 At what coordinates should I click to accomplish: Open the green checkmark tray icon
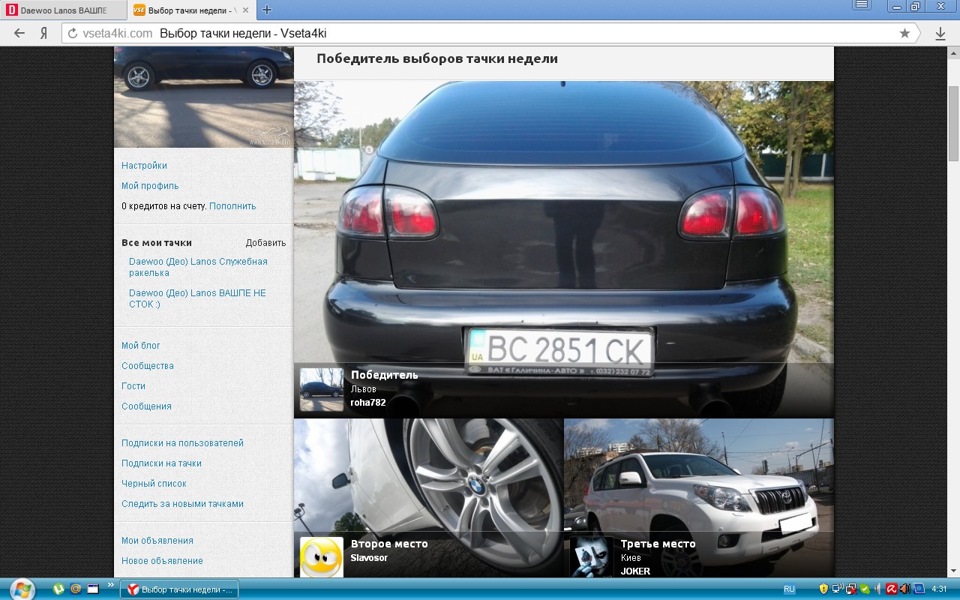tap(864, 590)
